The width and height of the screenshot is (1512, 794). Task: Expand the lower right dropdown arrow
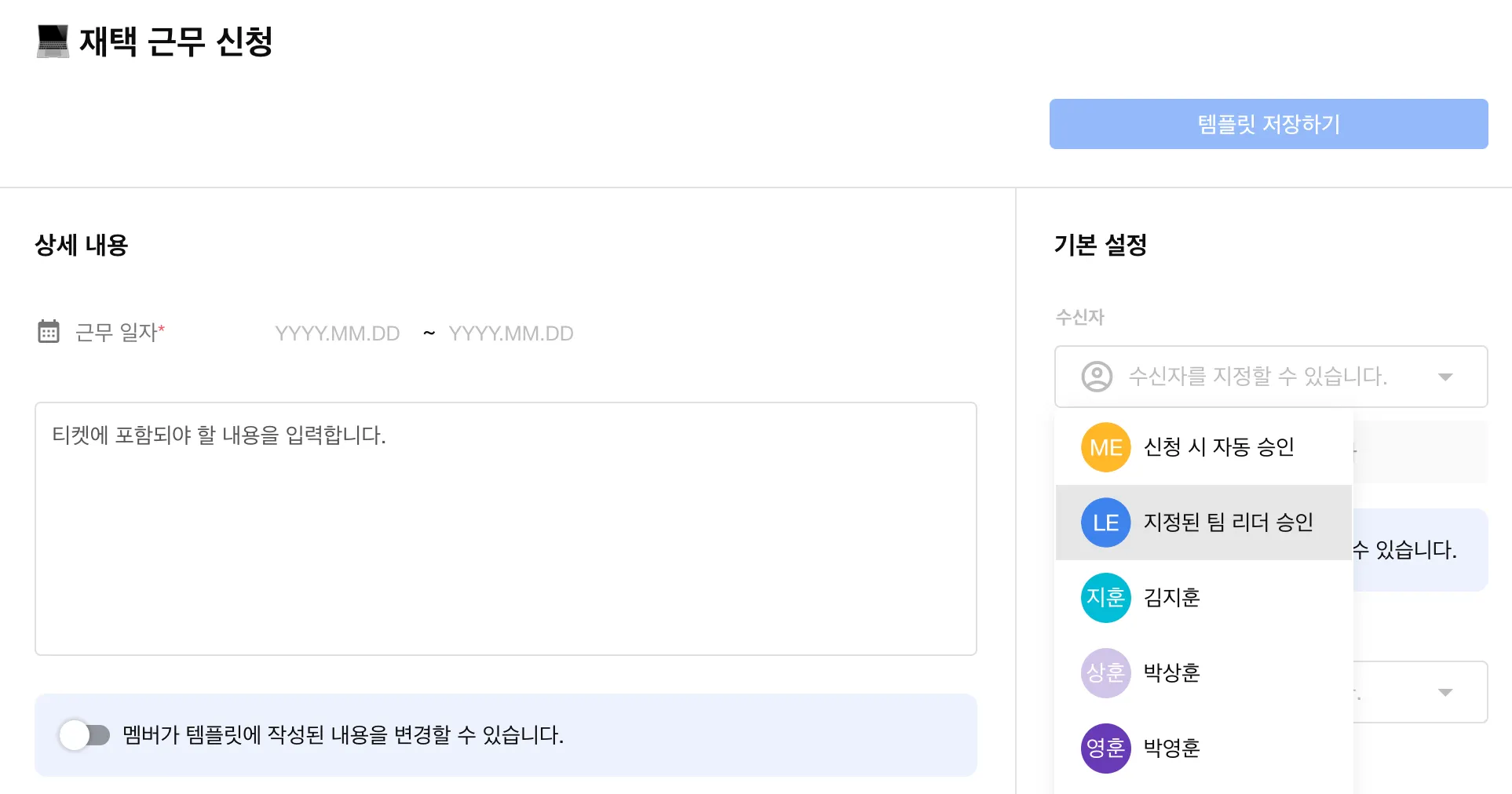(1444, 693)
